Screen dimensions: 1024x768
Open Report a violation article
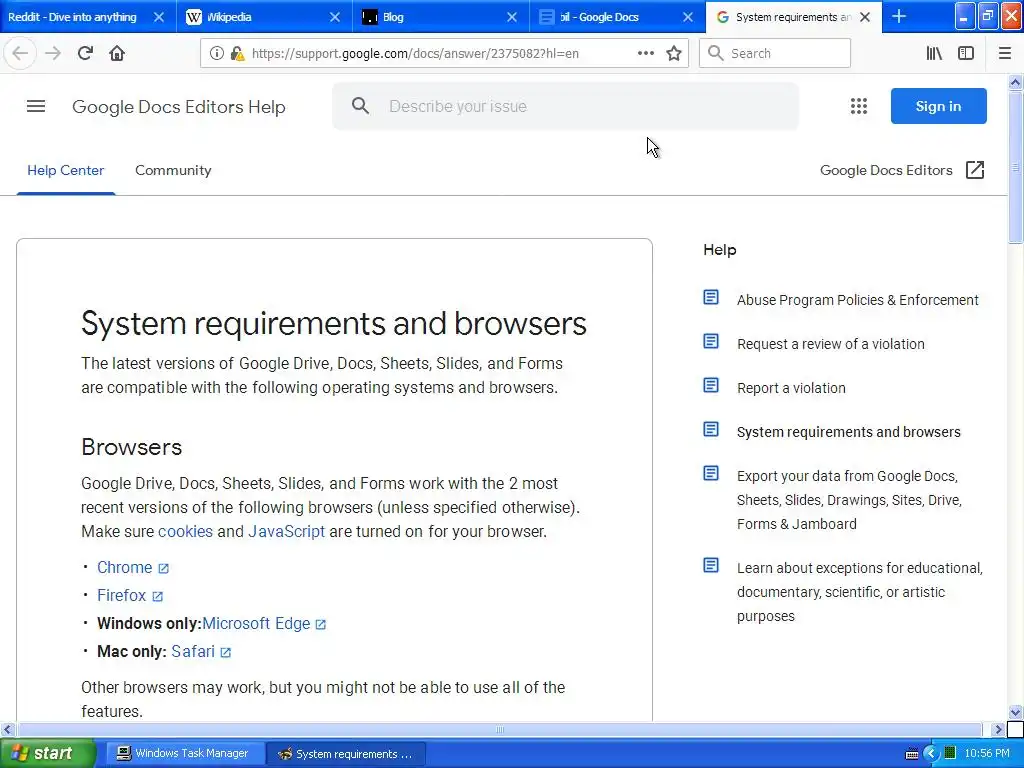click(x=791, y=388)
